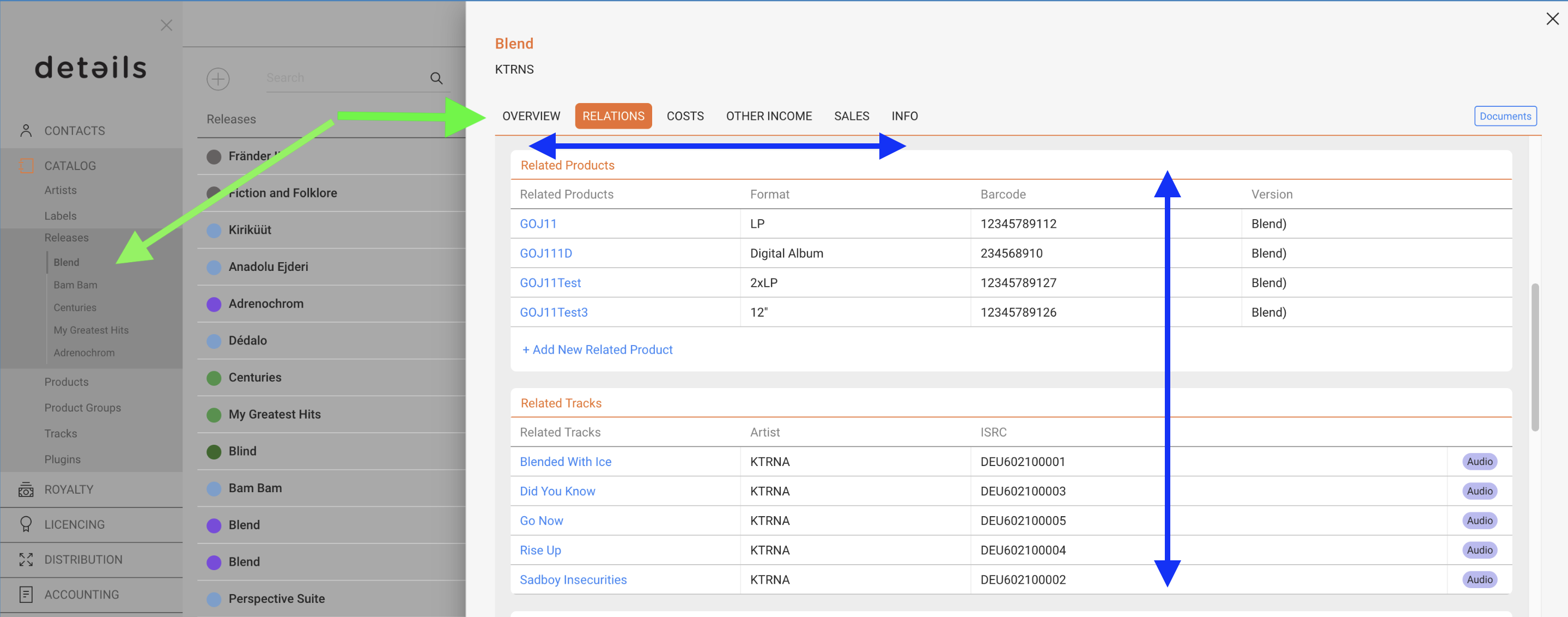Click the green dot beside My Greatest Hits
This screenshot has width=1568, height=617.
coord(214,414)
